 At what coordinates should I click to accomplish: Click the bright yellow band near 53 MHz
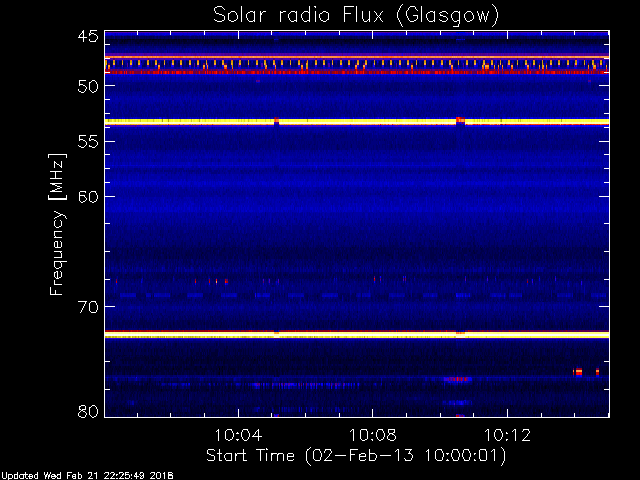coord(357,122)
